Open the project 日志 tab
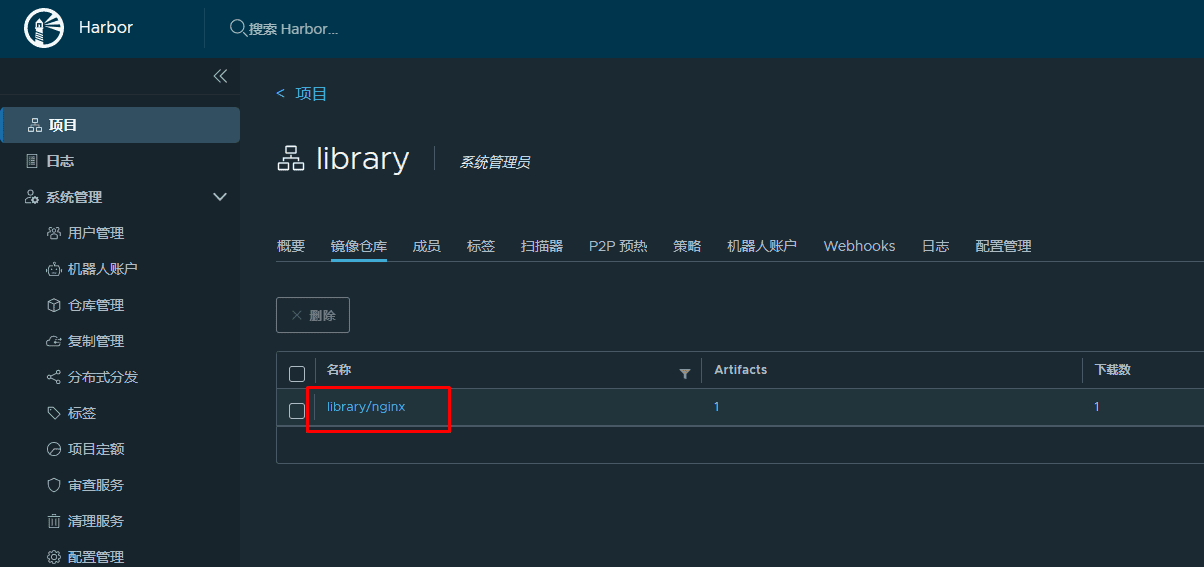The width and height of the screenshot is (1204, 567). point(936,246)
